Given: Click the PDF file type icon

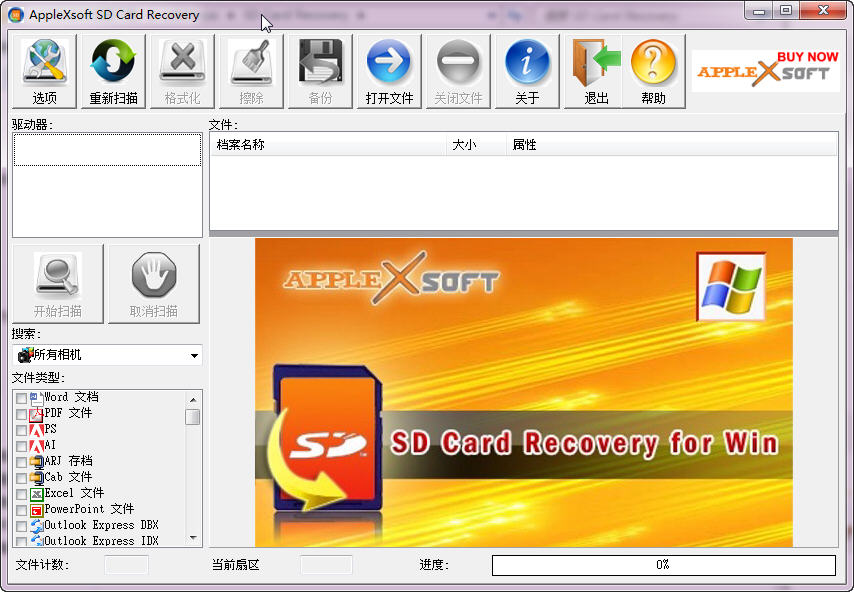Looking at the screenshot, I should [36, 414].
